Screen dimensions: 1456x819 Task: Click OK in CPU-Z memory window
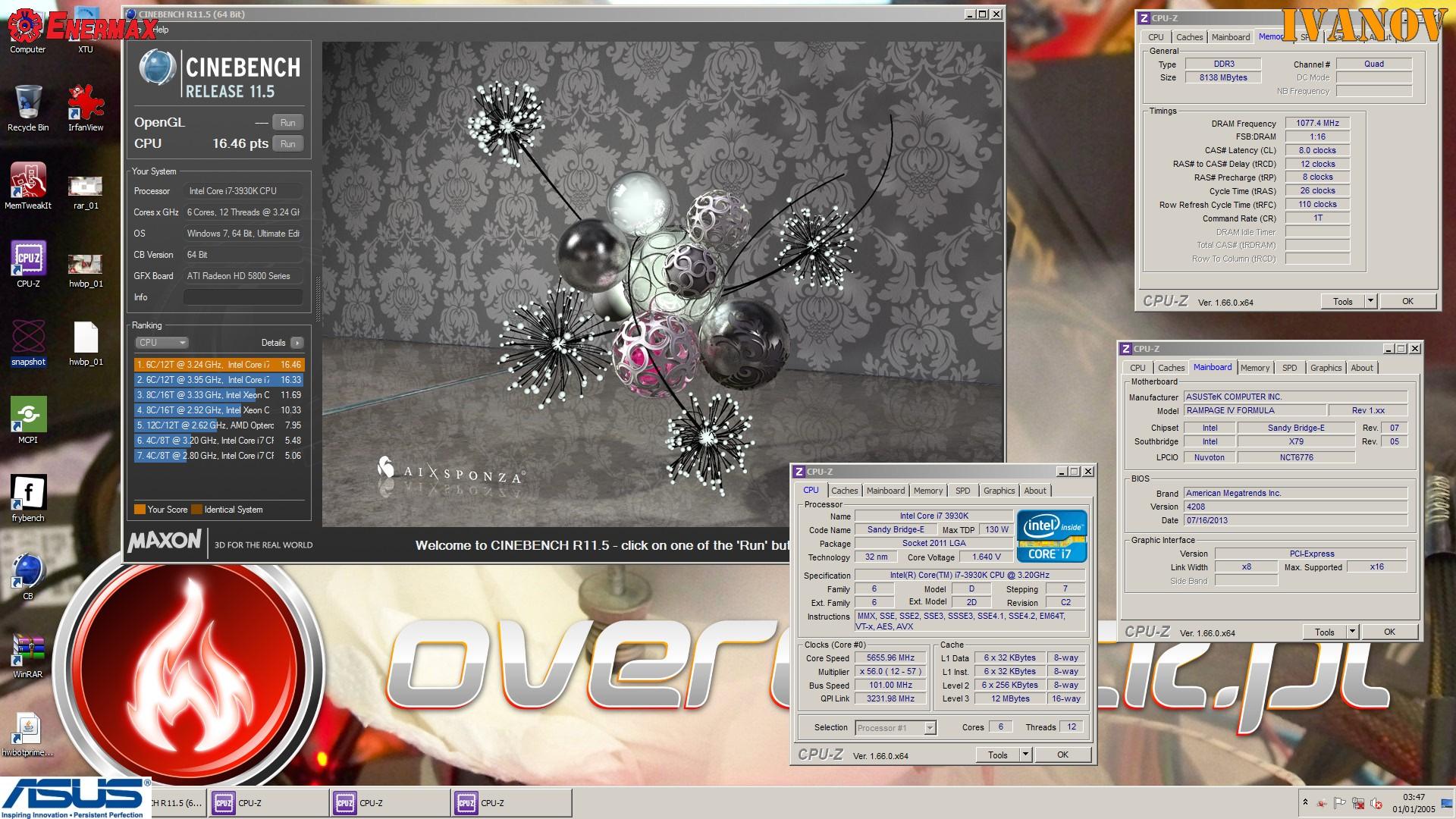(1407, 301)
